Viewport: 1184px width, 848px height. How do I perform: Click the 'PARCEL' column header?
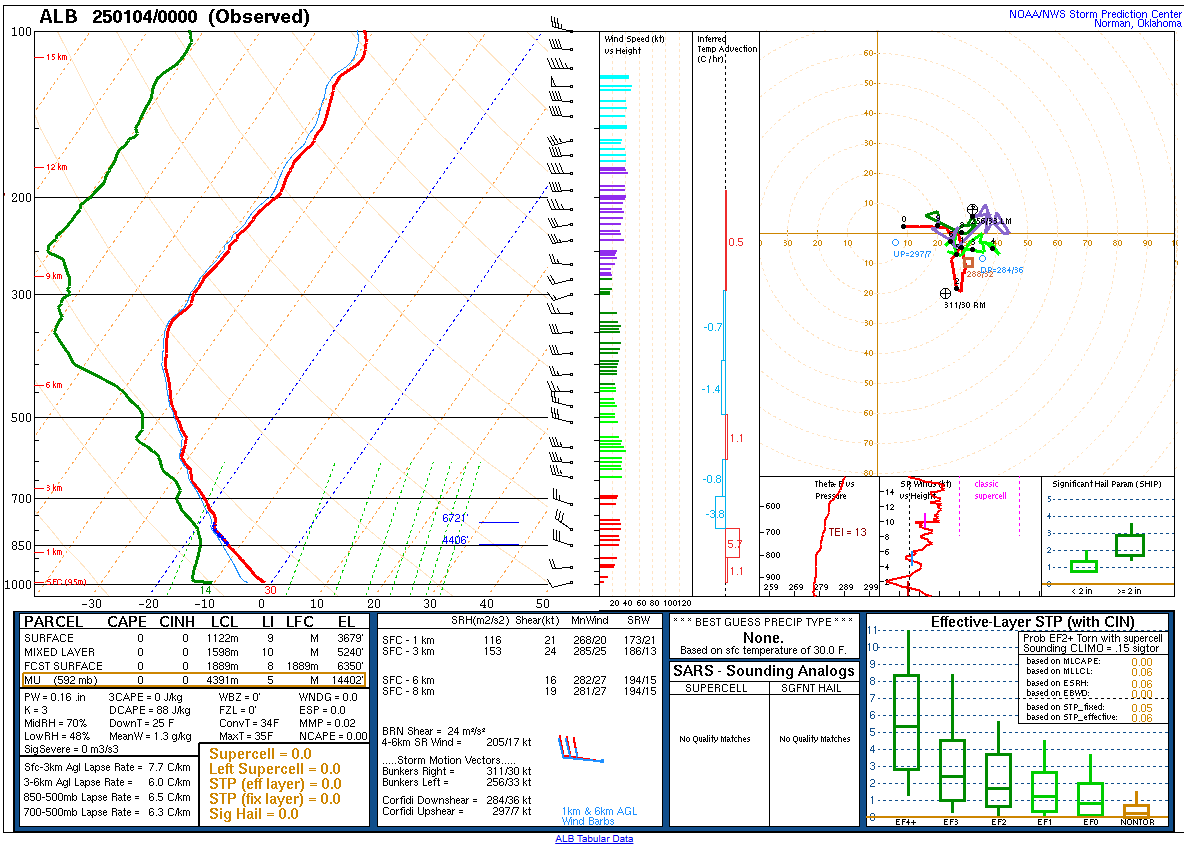[x=53, y=622]
